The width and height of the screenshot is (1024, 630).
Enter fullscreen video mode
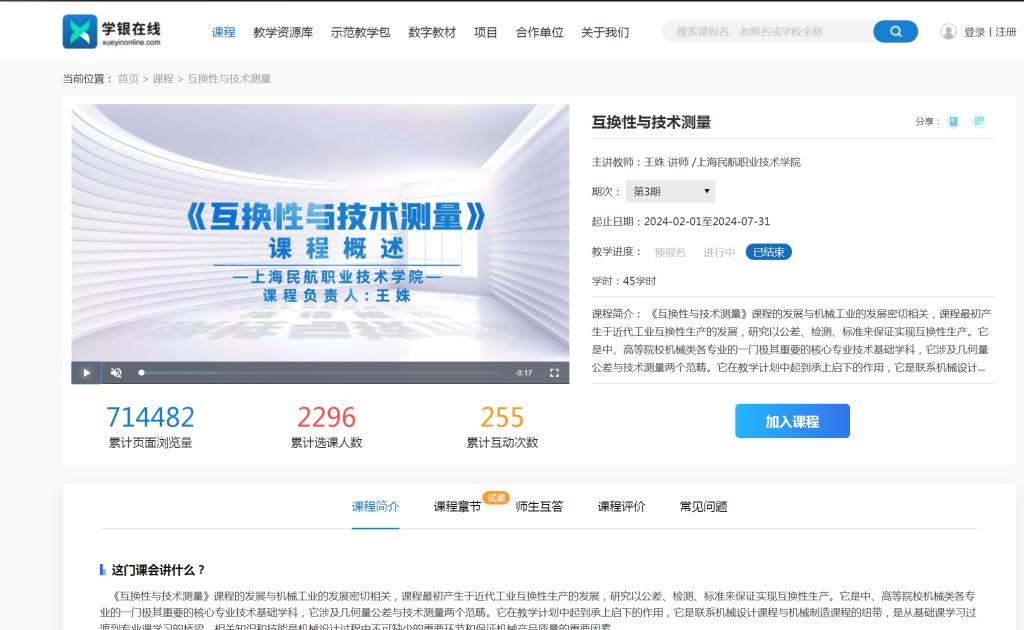point(554,373)
